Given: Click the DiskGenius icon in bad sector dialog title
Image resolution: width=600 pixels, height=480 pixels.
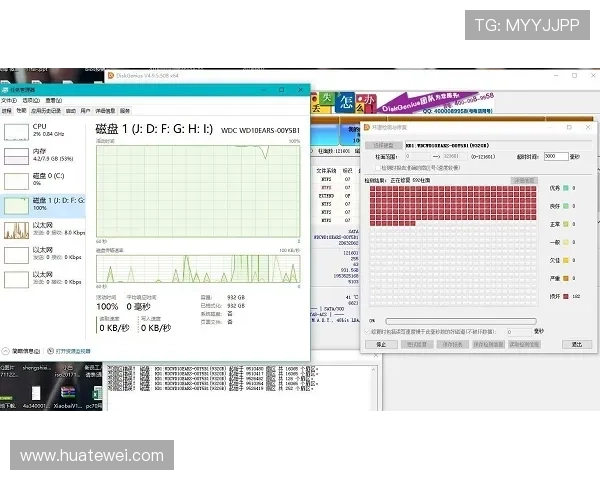Looking at the screenshot, I should point(365,127).
